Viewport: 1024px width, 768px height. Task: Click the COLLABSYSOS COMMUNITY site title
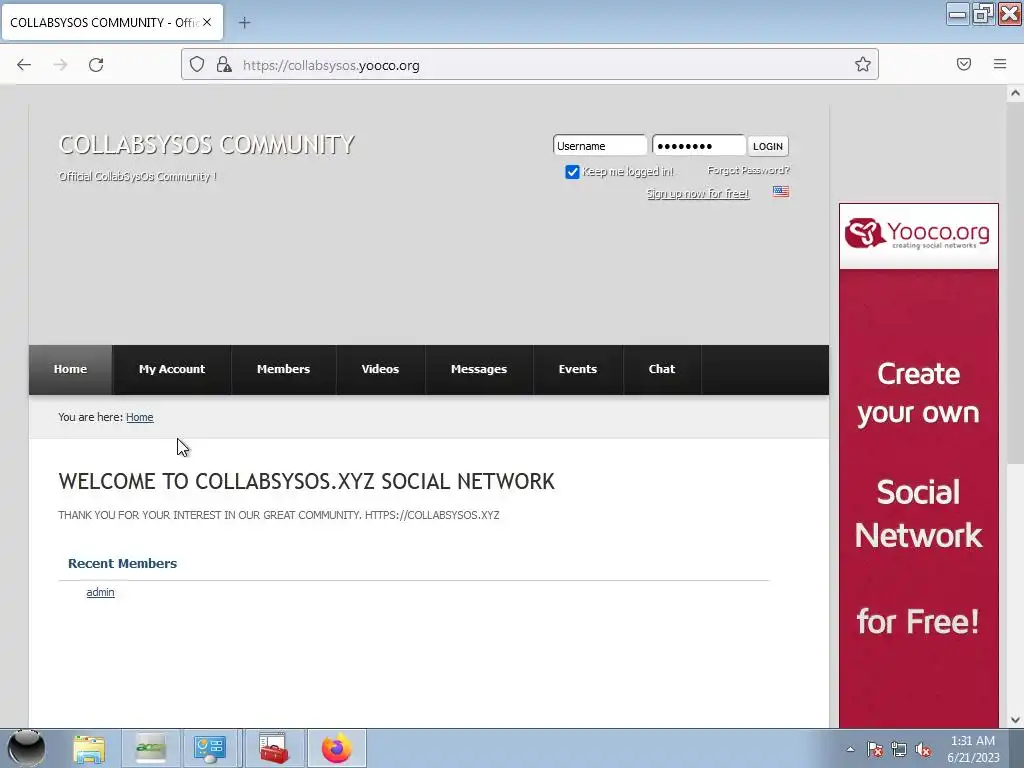[x=206, y=144]
